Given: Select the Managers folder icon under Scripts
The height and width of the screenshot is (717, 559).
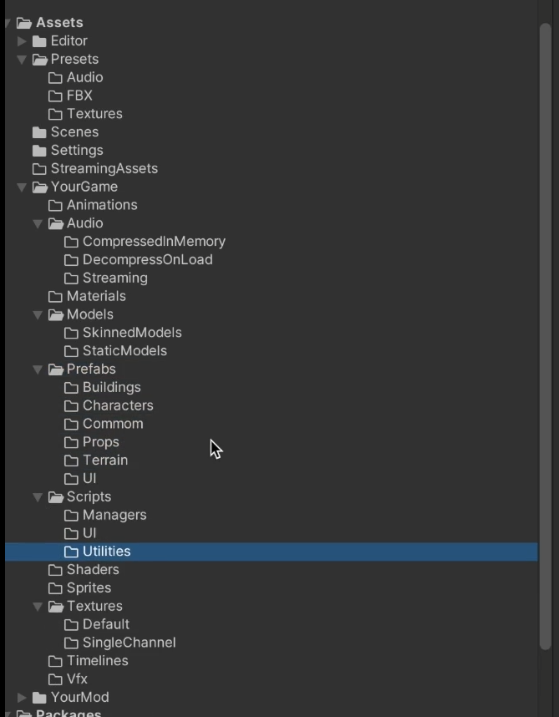Looking at the screenshot, I should 71,515.
